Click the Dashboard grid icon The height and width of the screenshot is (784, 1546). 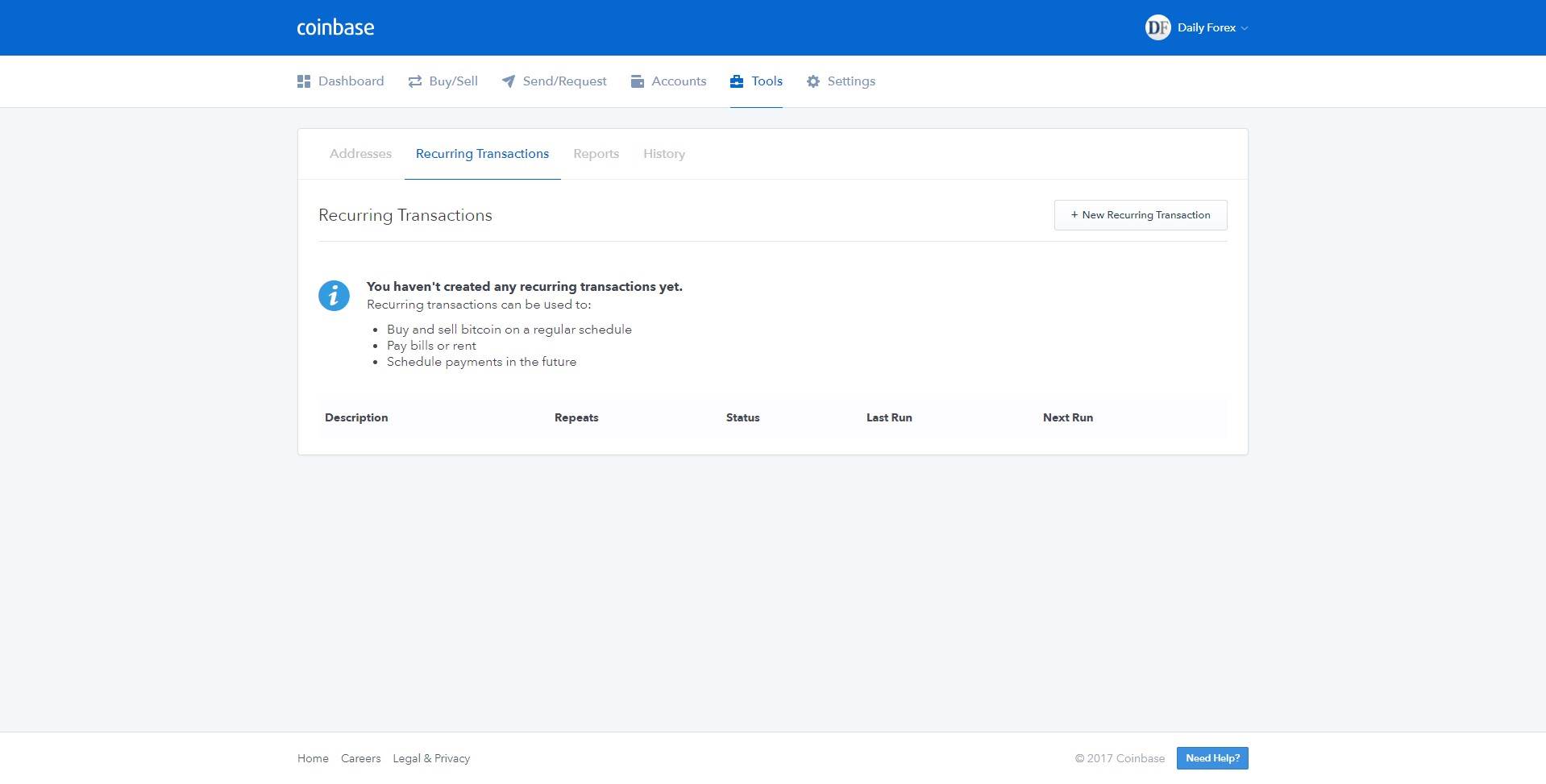click(304, 81)
